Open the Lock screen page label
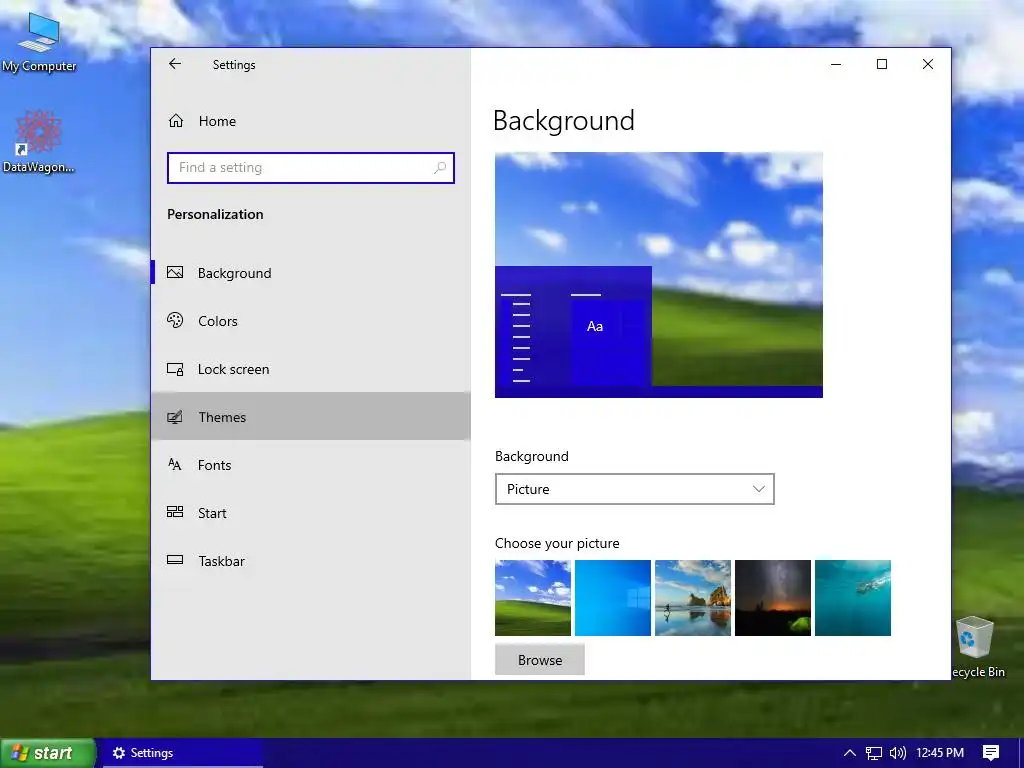The width and height of the screenshot is (1024, 768). click(x=234, y=370)
